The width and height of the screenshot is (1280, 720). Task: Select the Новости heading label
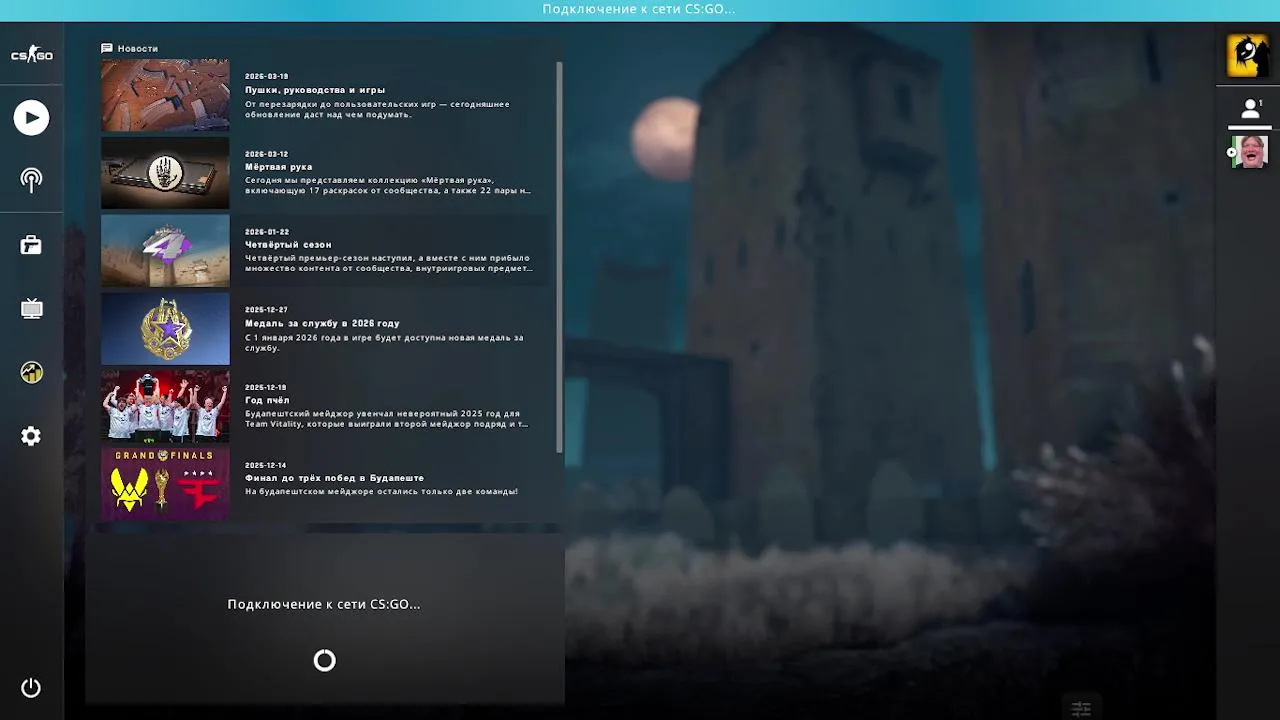[x=138, y=48]
